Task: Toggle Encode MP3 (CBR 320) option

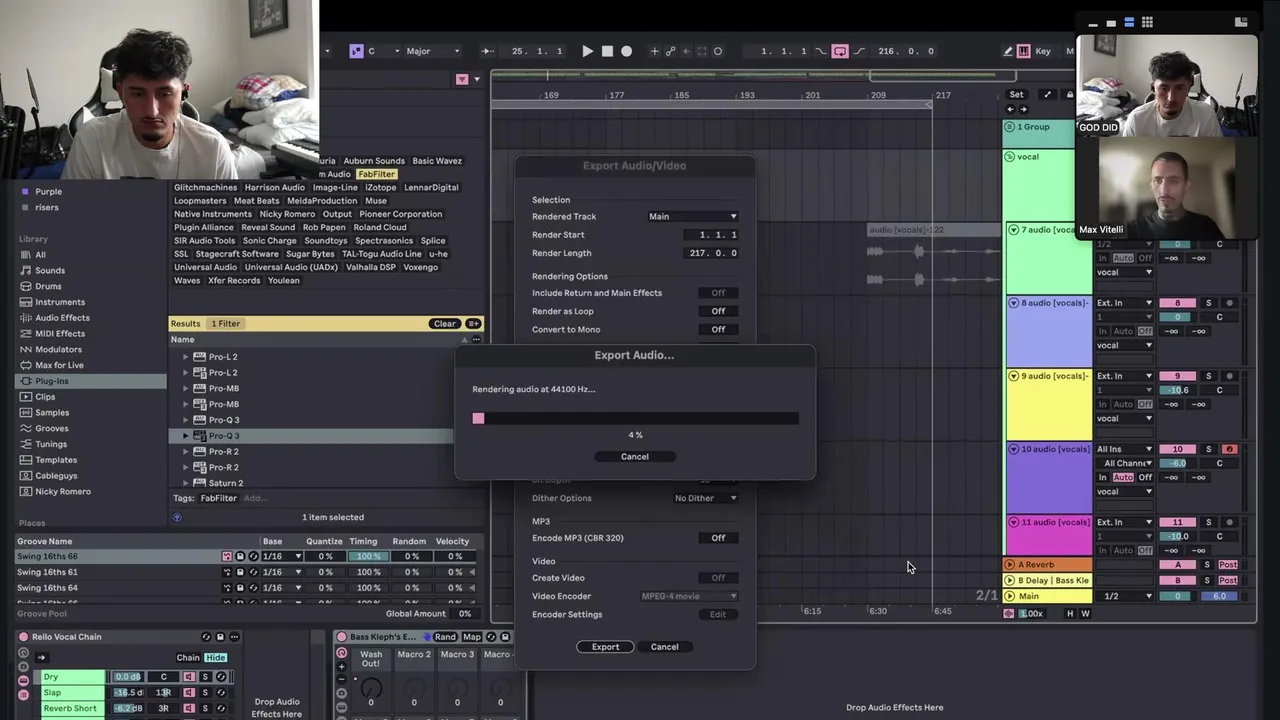Action: pyautogui.click(x=718, y=538)
